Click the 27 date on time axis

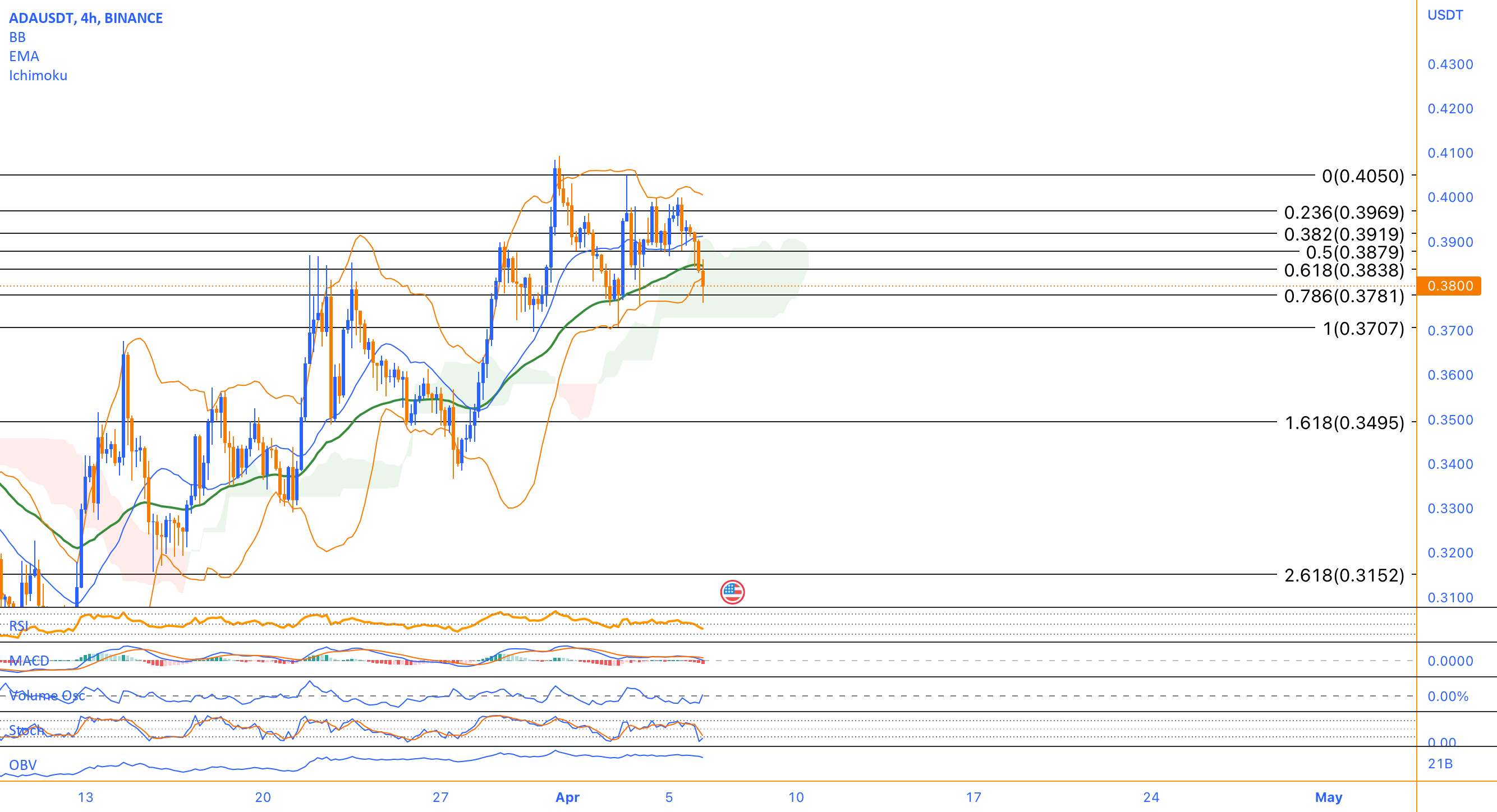click(x=440, y=797)
